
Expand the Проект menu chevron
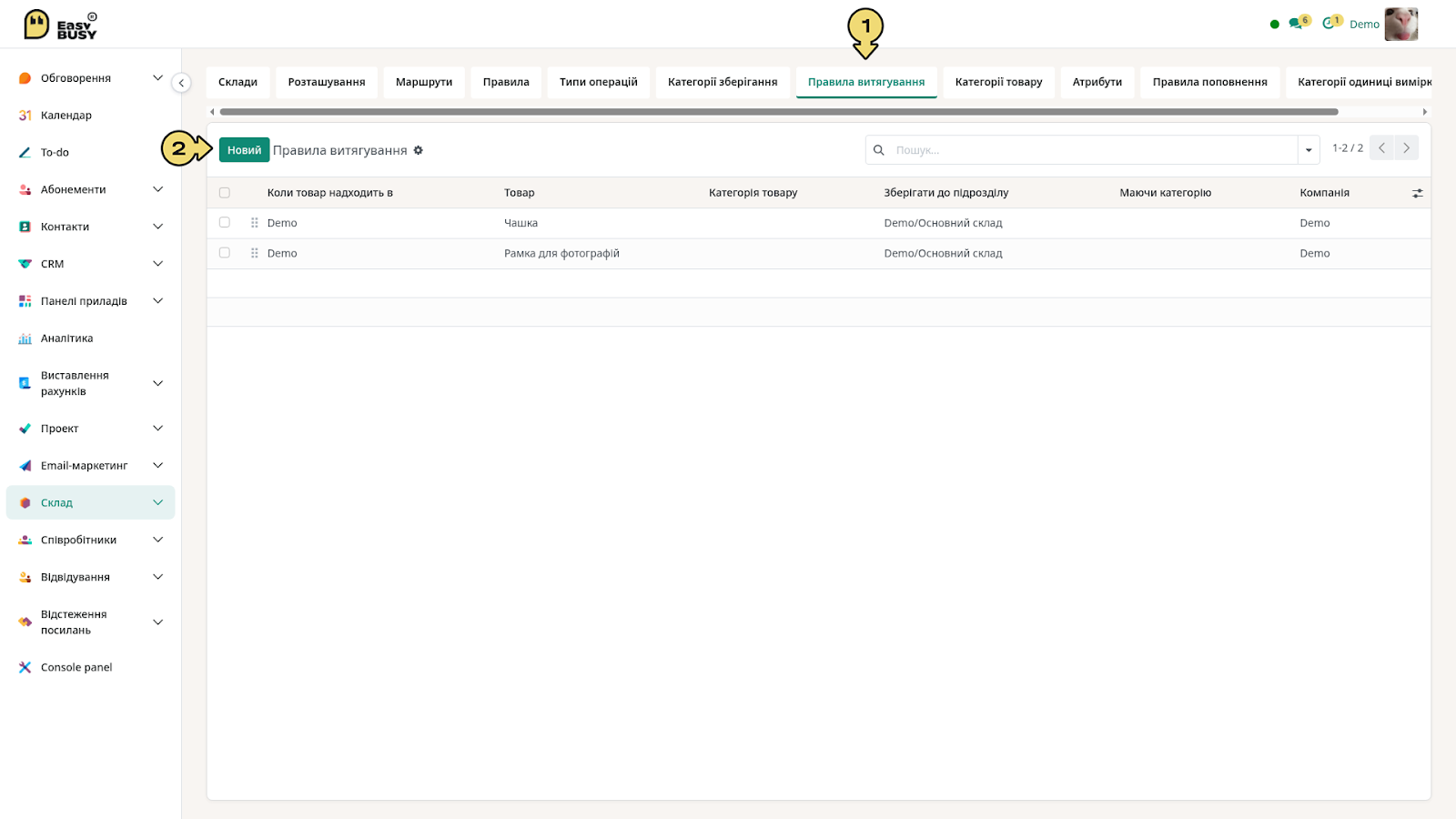coord(157,429)
